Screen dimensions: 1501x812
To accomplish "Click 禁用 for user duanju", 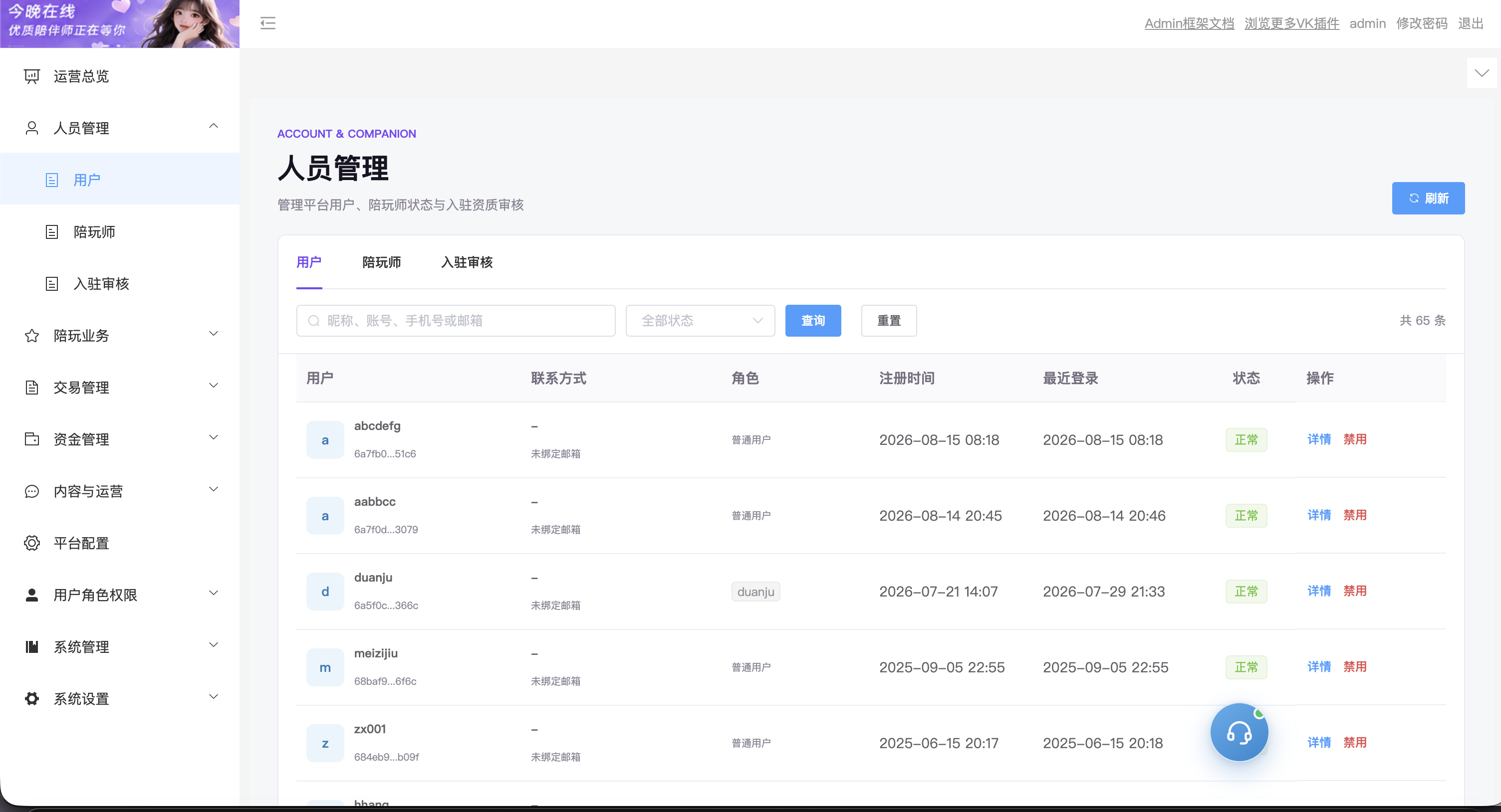I will pos(1355,591).
